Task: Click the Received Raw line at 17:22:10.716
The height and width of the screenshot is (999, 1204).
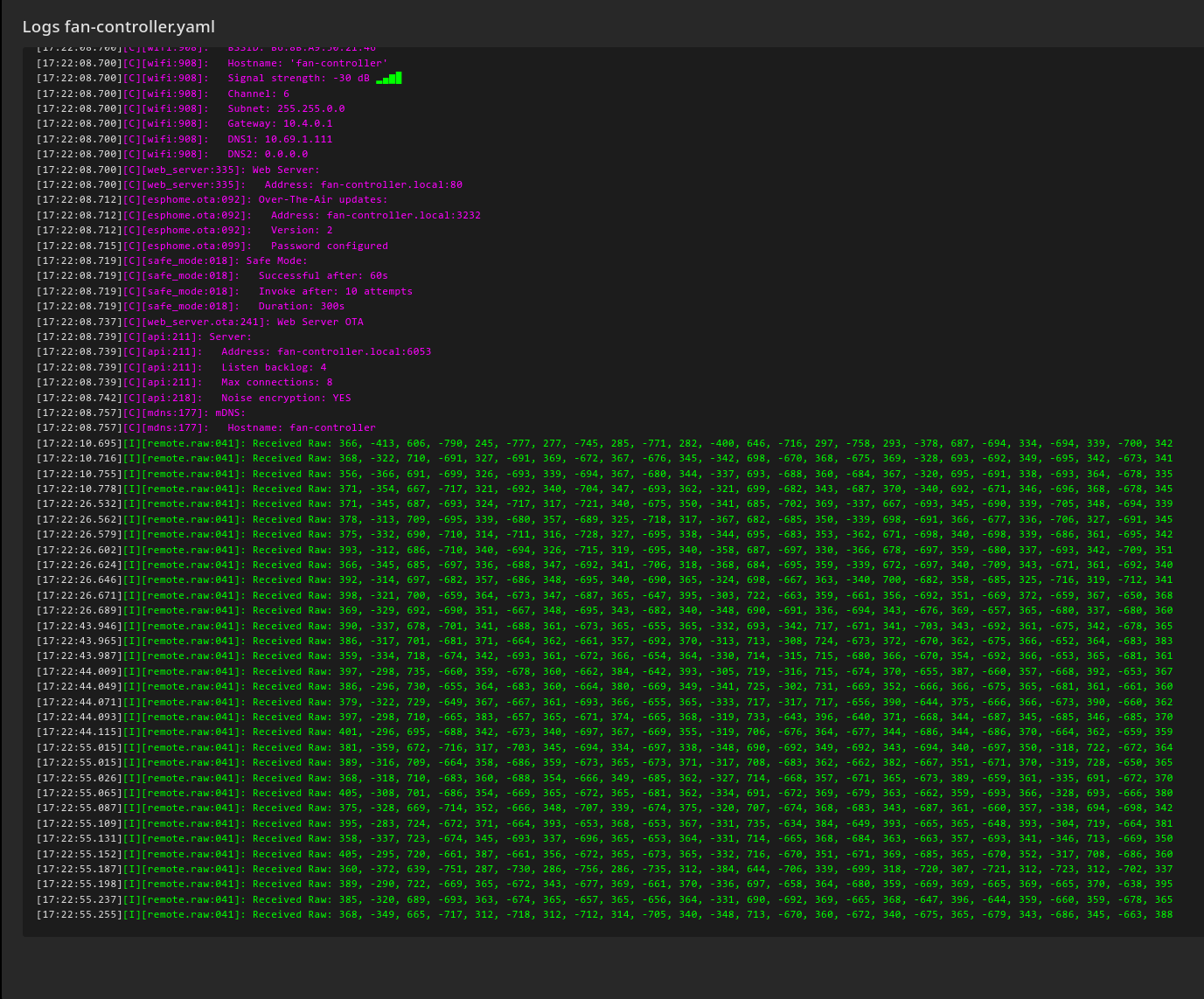Action: (605, 458)
